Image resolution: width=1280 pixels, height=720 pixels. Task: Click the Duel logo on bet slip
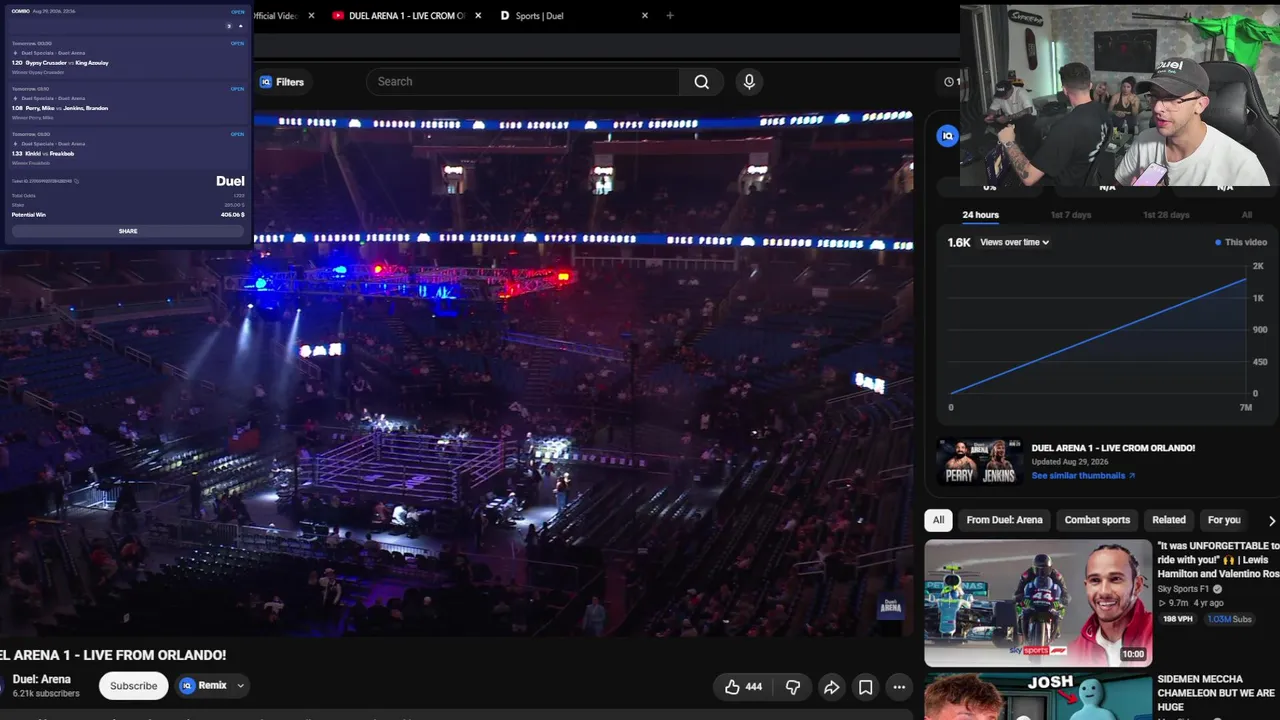click(230, 181)
